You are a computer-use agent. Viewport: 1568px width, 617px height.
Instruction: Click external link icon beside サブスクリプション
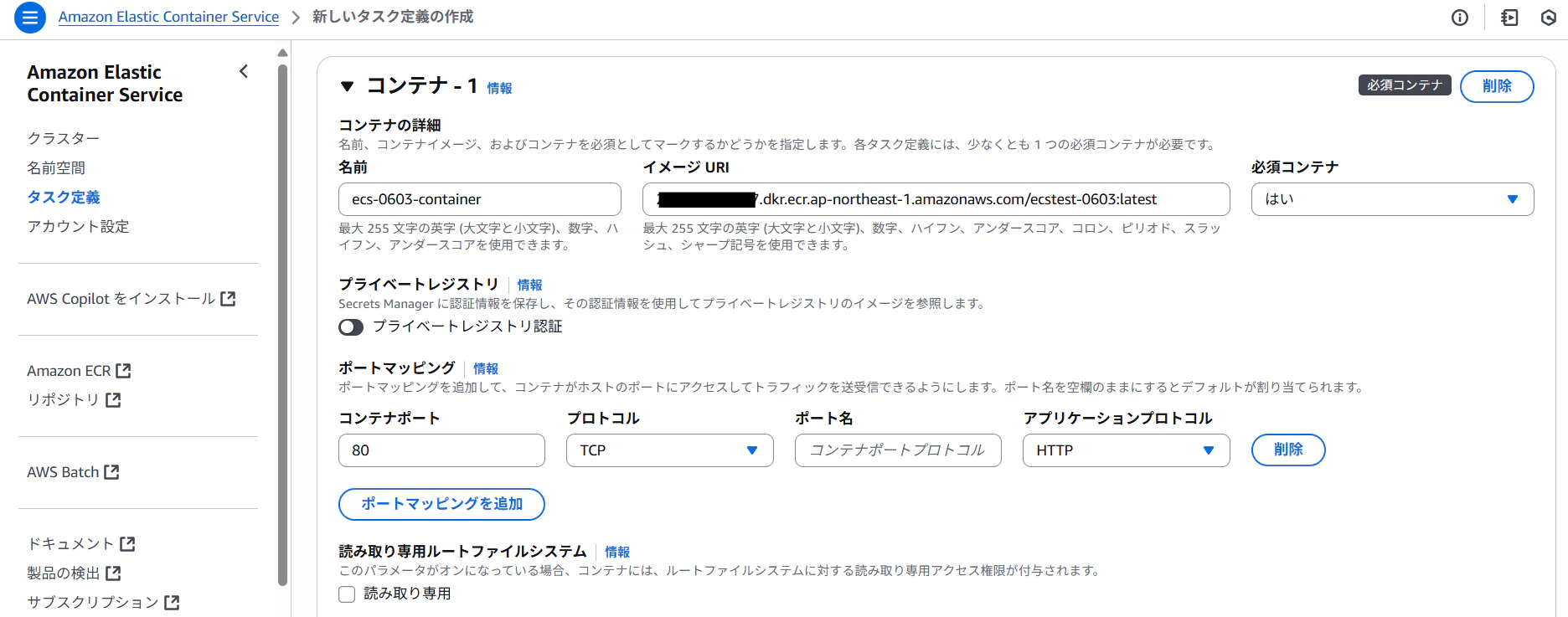pos(172,602)
